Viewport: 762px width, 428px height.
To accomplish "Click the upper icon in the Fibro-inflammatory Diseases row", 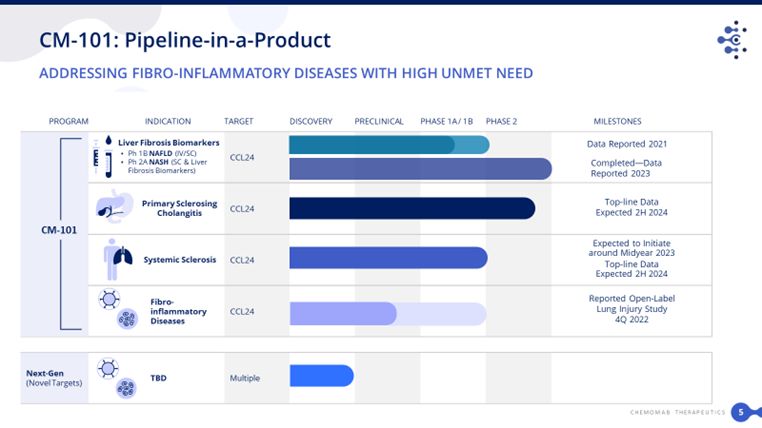I will [x=112, y=299].
